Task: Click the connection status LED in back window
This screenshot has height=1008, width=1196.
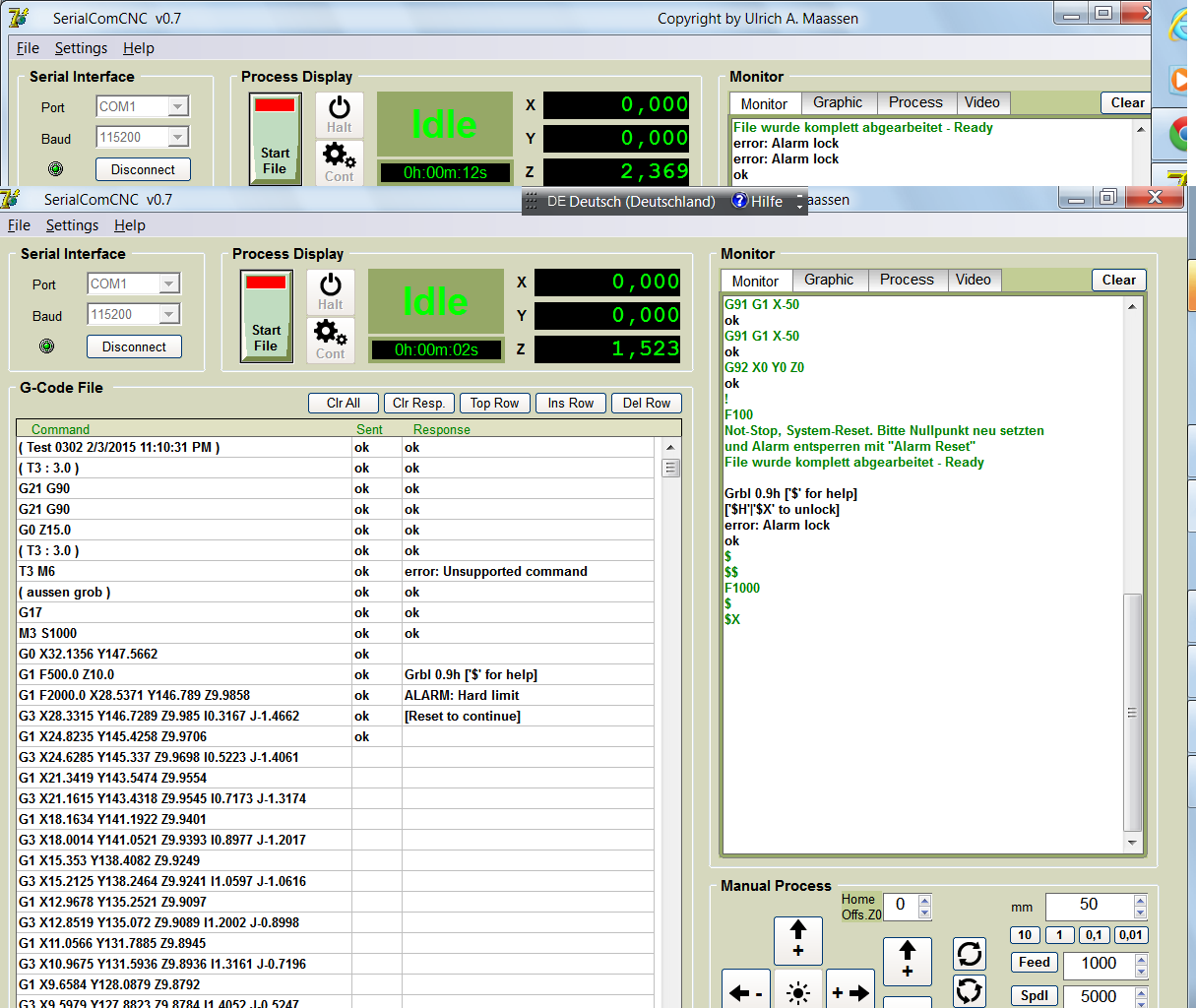Action: (x=55, y=169)
